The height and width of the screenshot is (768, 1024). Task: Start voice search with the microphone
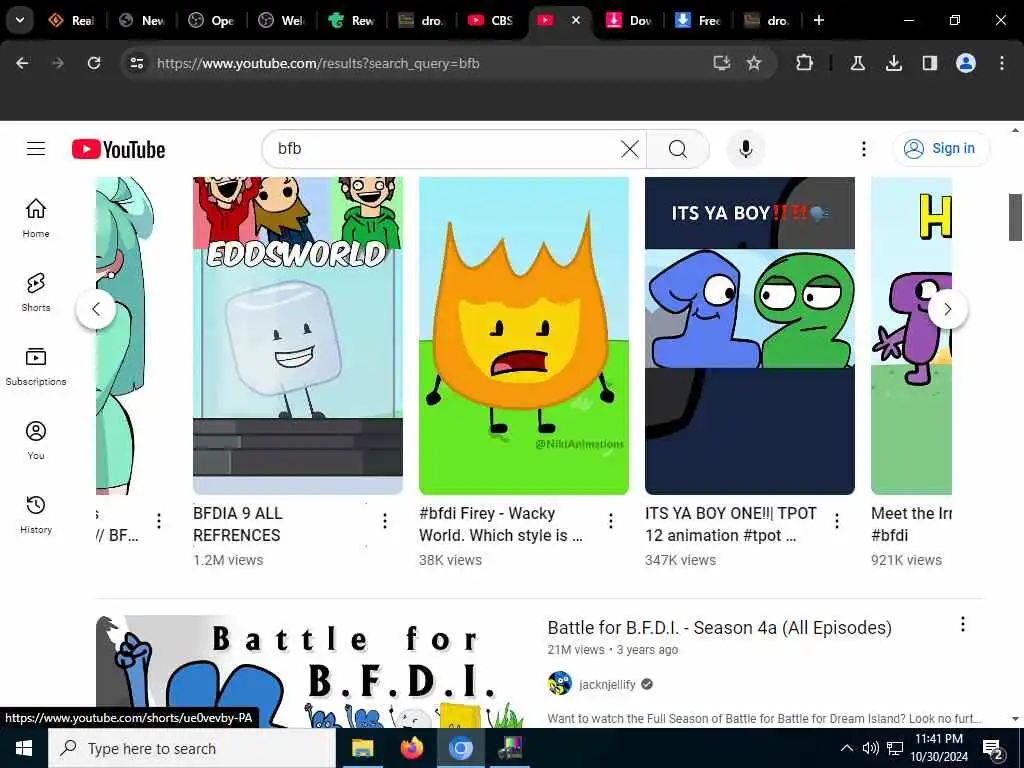(746, 149)
